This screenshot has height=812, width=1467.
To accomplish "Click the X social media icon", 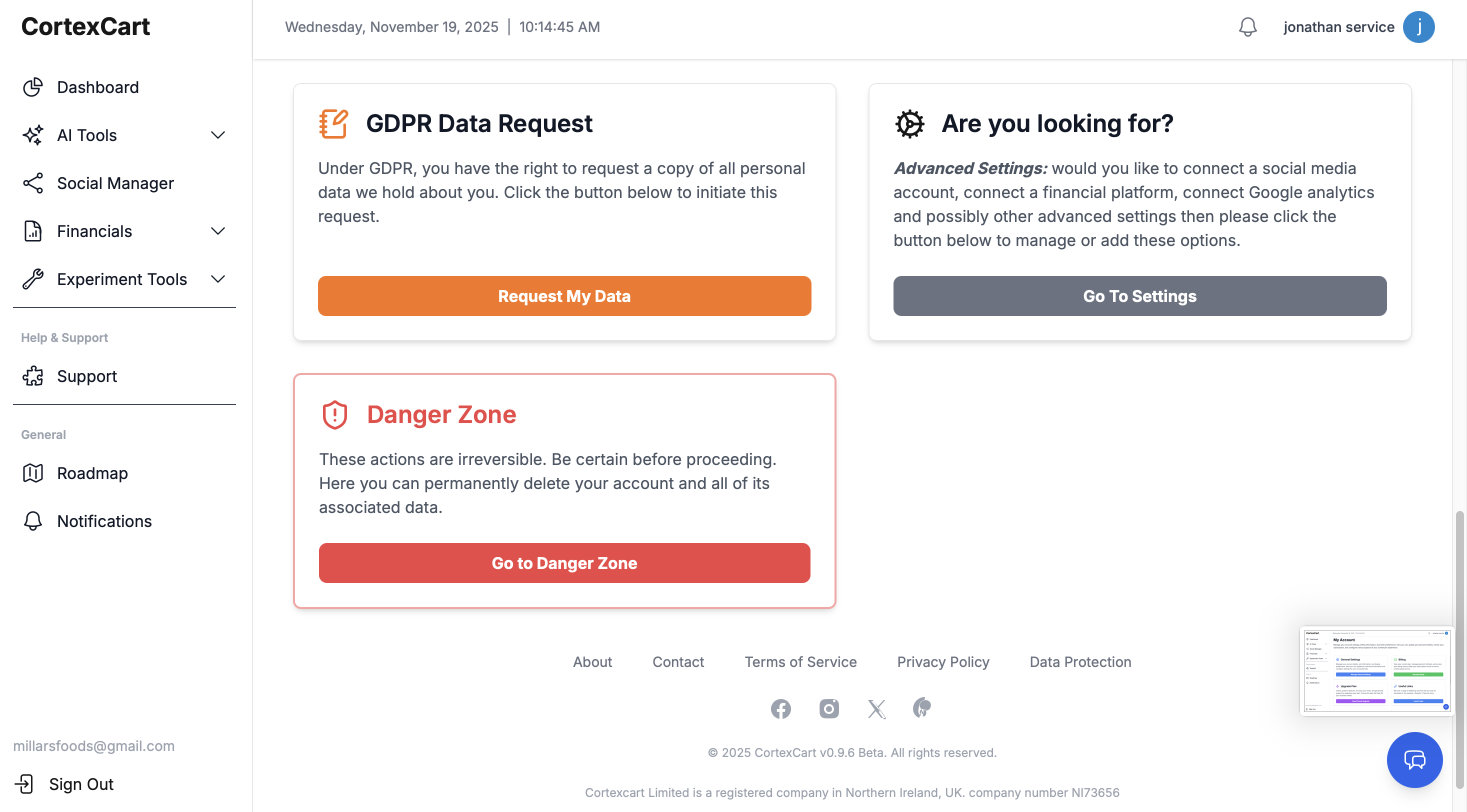I will click(876, 709).
